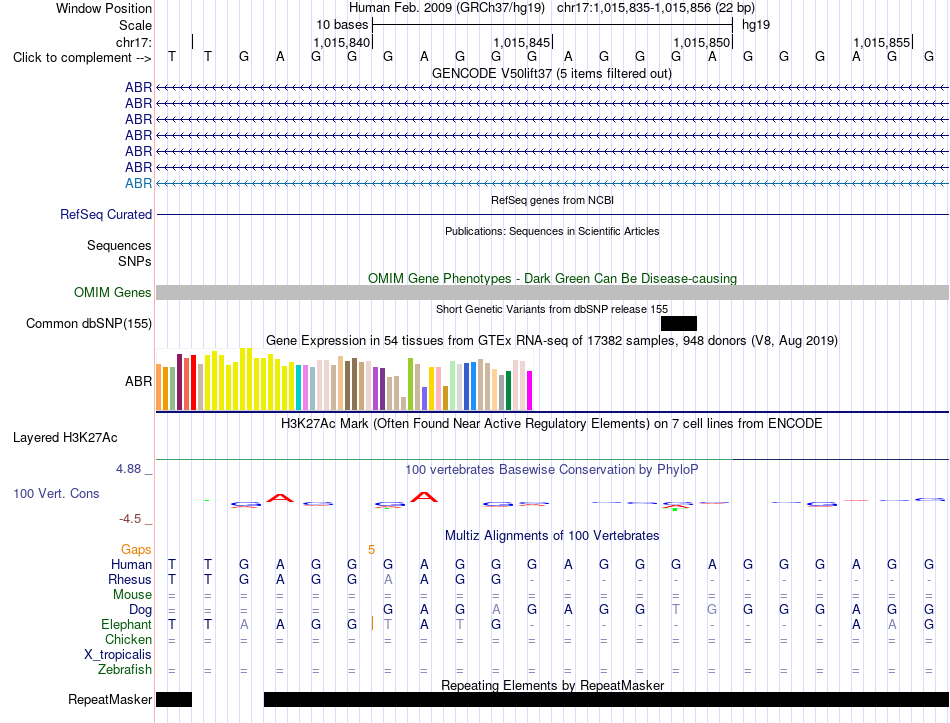Click the '10 bases' scale bar label
950x723 pixels.
coord(342,25)
